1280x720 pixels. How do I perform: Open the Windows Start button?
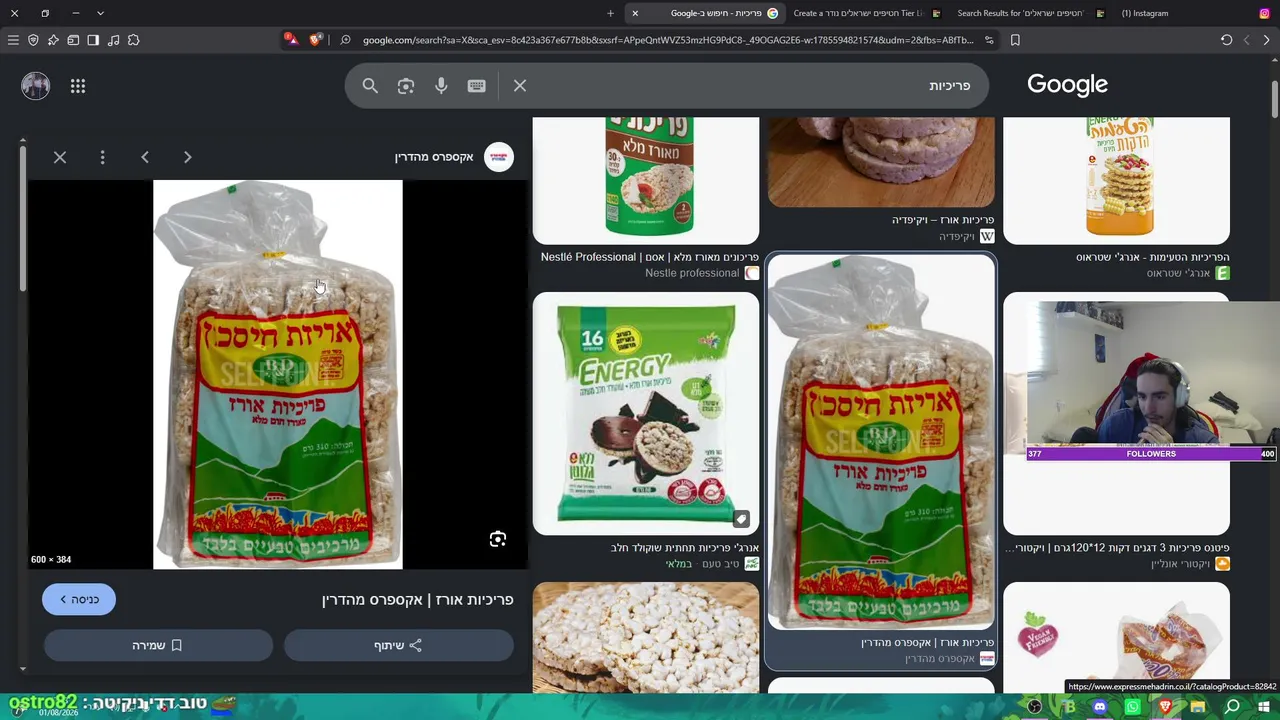coord(1264,707)
